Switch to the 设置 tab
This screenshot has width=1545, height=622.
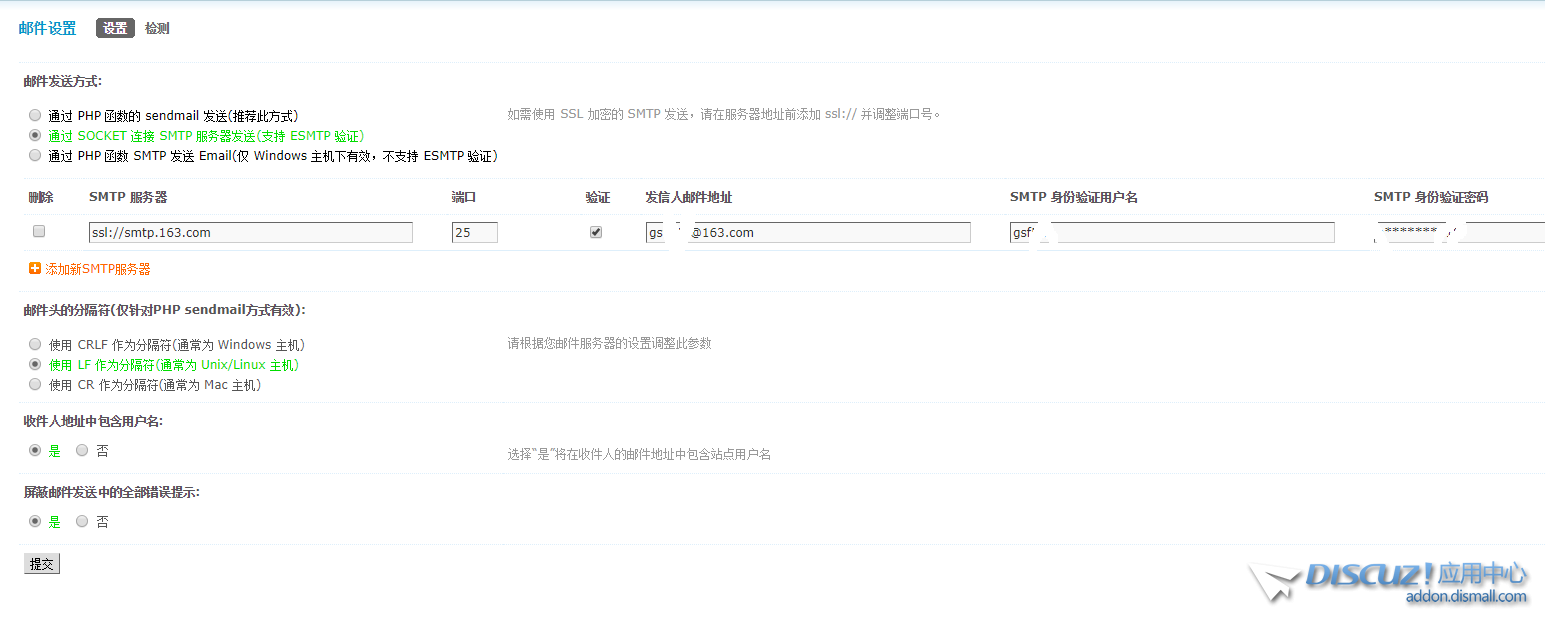(x=115, y=28)
